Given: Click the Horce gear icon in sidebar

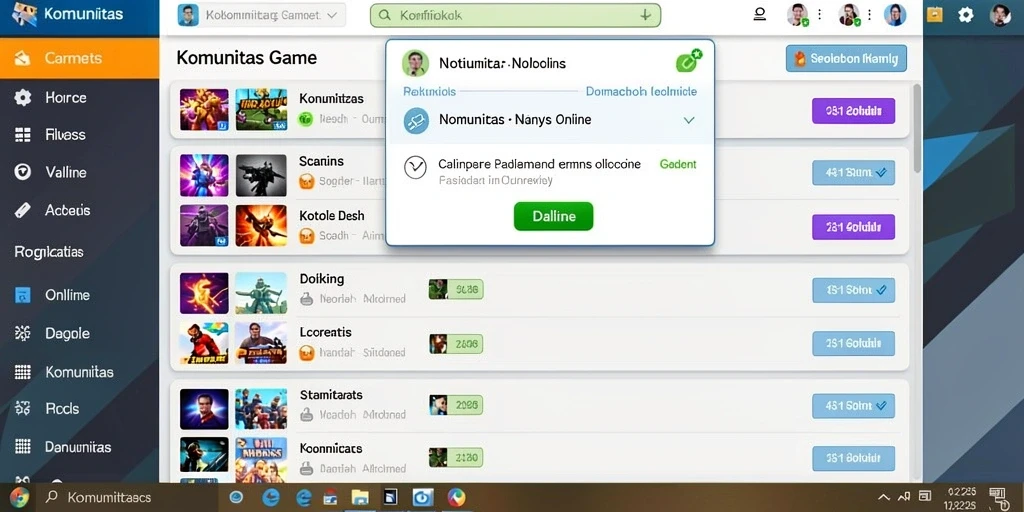Looking at the screenshot, I should pyautogui.click(x=23, y=98).
